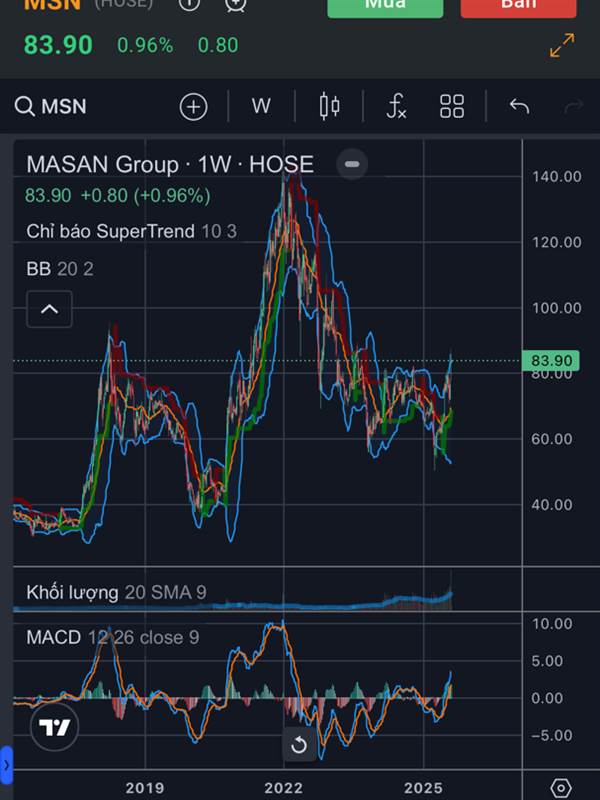The width and height of the screenshot is (600, 800).
Task: Tap the 0.96% change in header
Action: point(145,45)
